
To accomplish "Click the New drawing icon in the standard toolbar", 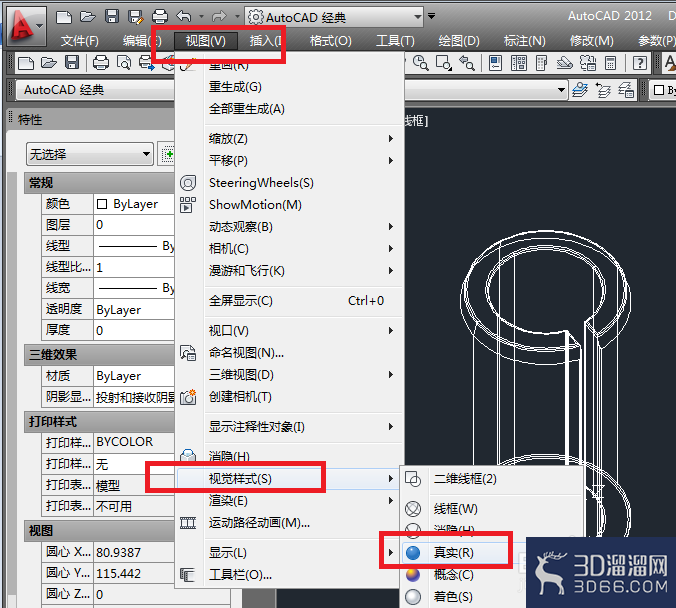I will (x=25, y=63).
